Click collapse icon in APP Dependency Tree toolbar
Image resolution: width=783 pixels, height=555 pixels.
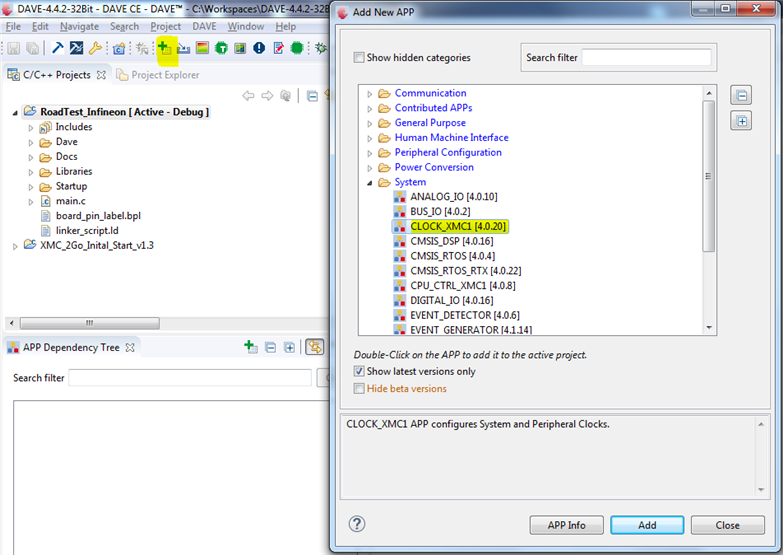click(270, 347)
